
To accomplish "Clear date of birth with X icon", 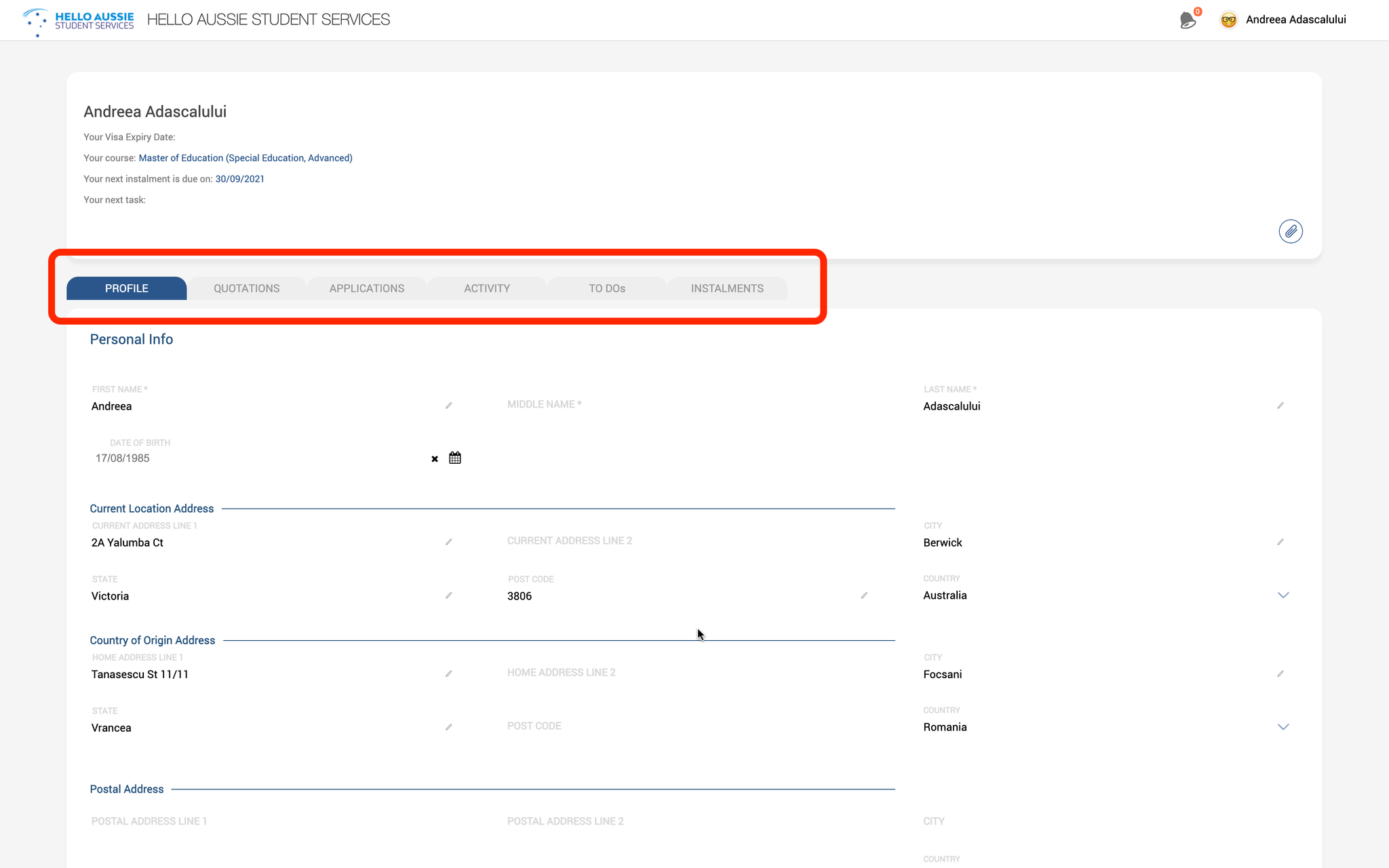I will click(x=435, y=459).
